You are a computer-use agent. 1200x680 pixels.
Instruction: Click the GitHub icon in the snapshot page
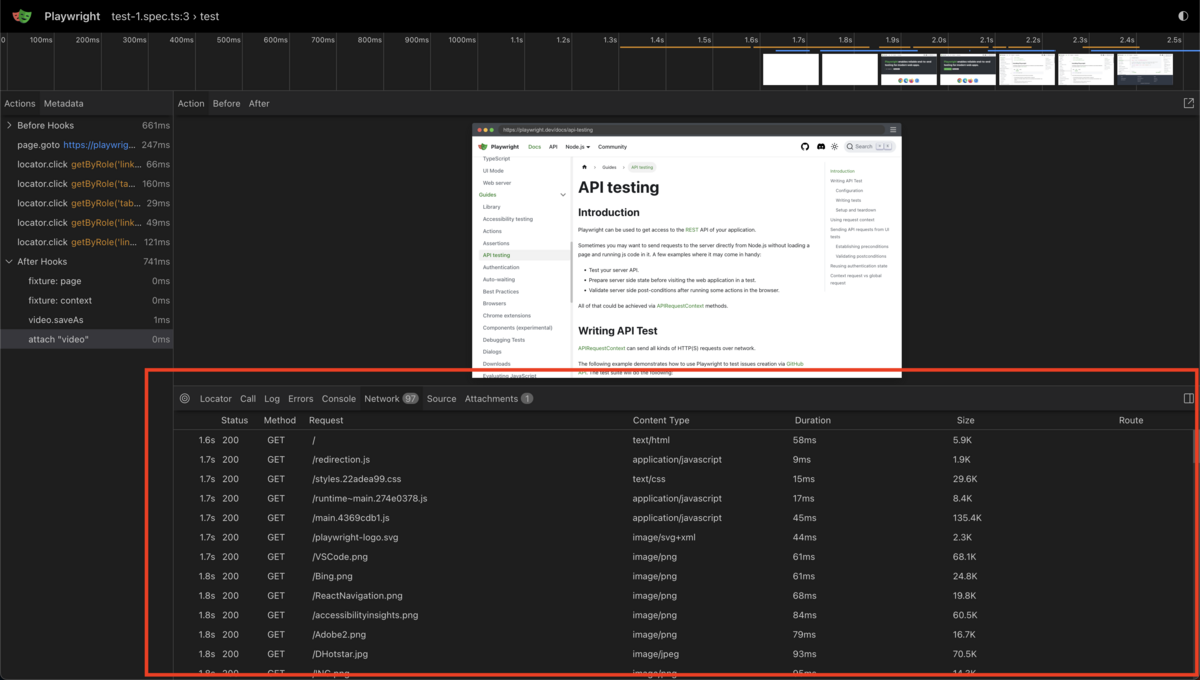805,147
